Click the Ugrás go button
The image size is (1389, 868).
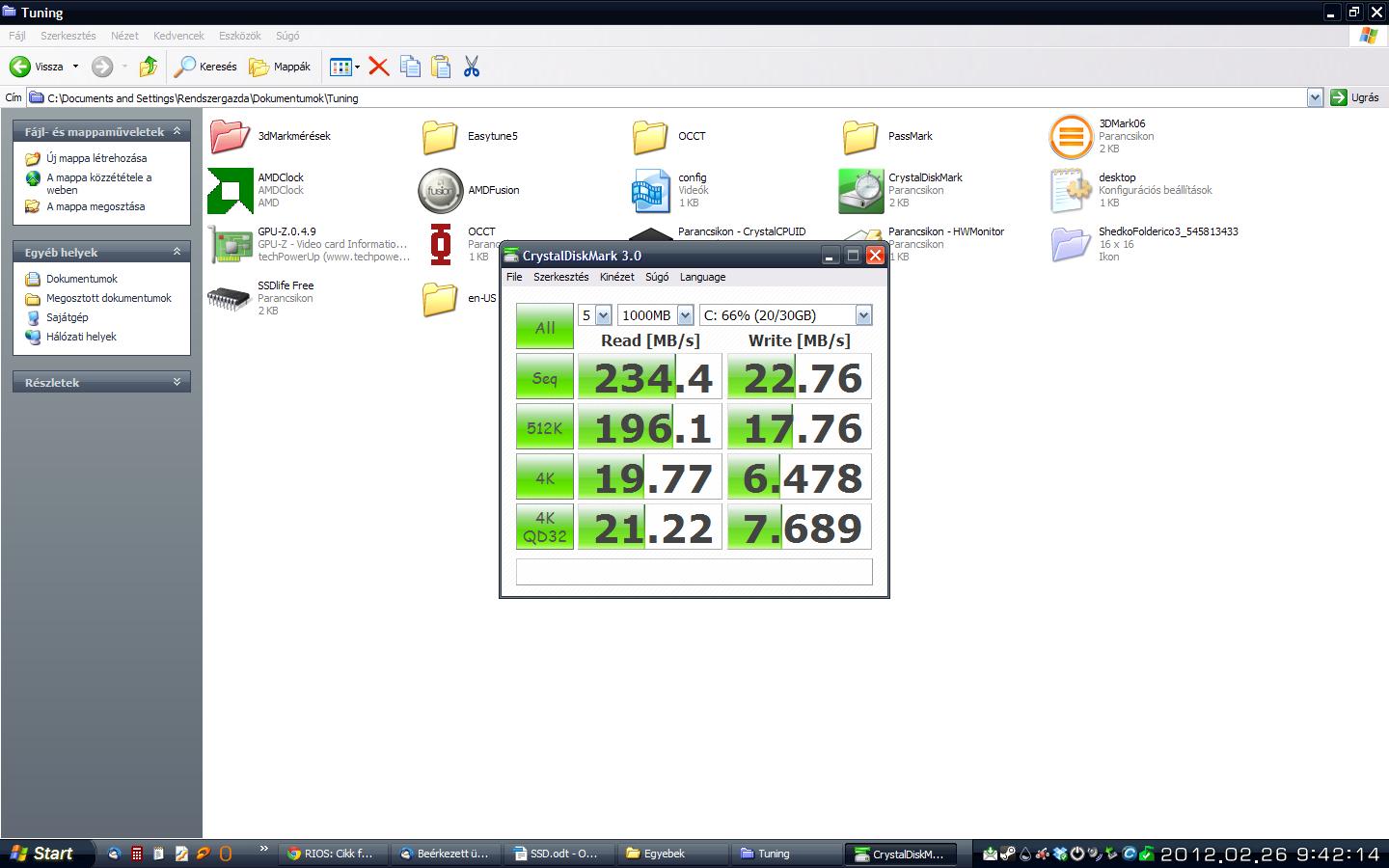click(1355, 97)
